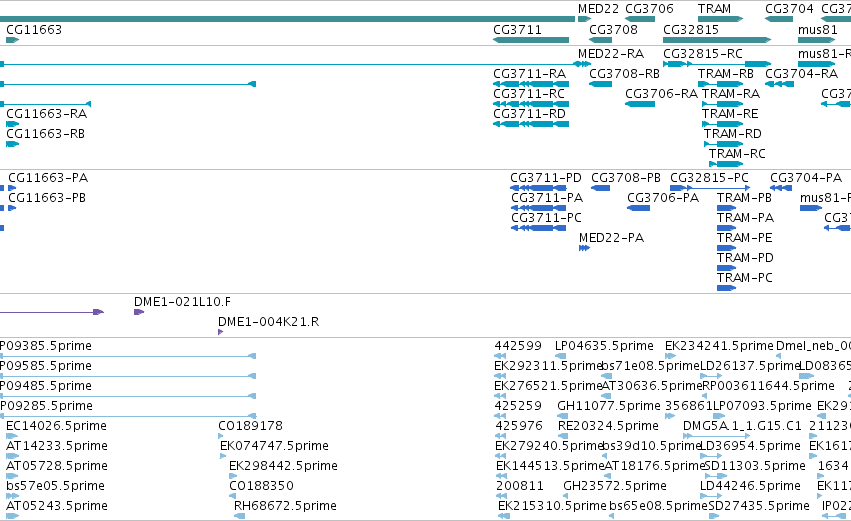This screenshot has height=521, width=851.
Task: Open the EK298442.5prime EST label
Action: click(x=283, y=466)
